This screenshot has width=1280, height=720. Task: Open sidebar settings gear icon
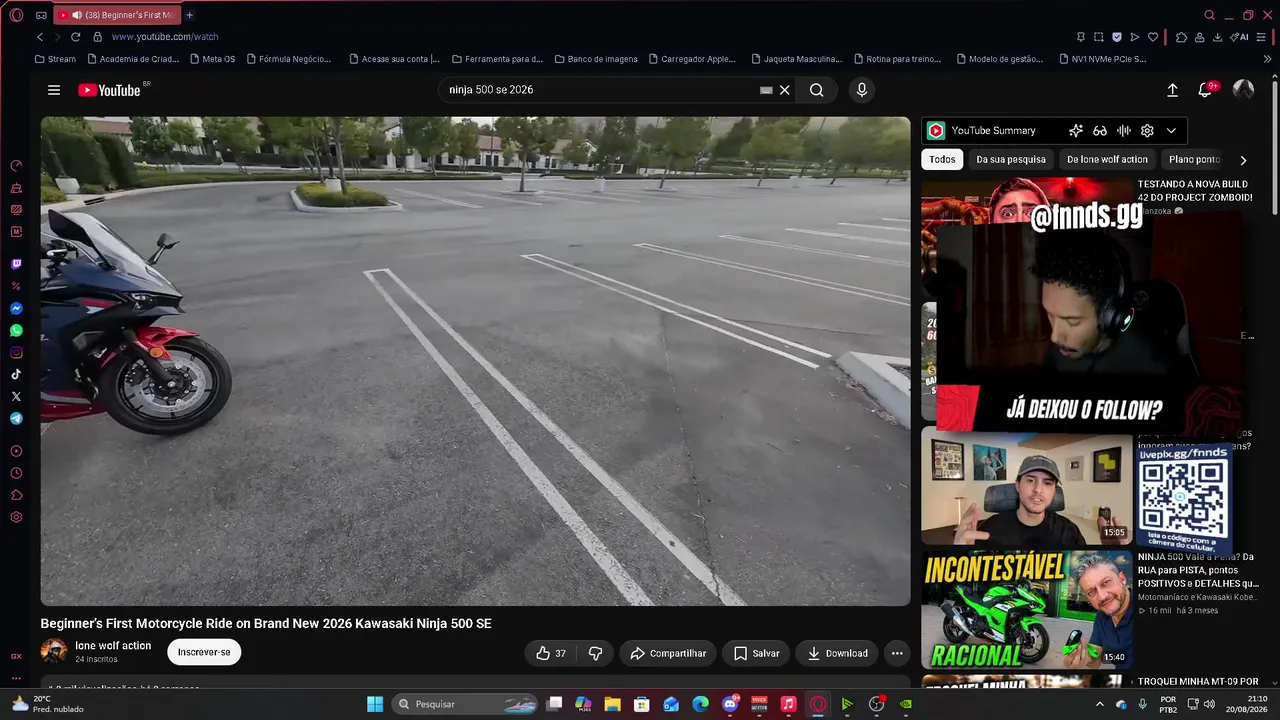pyautogui.click(x=16, y=517)
